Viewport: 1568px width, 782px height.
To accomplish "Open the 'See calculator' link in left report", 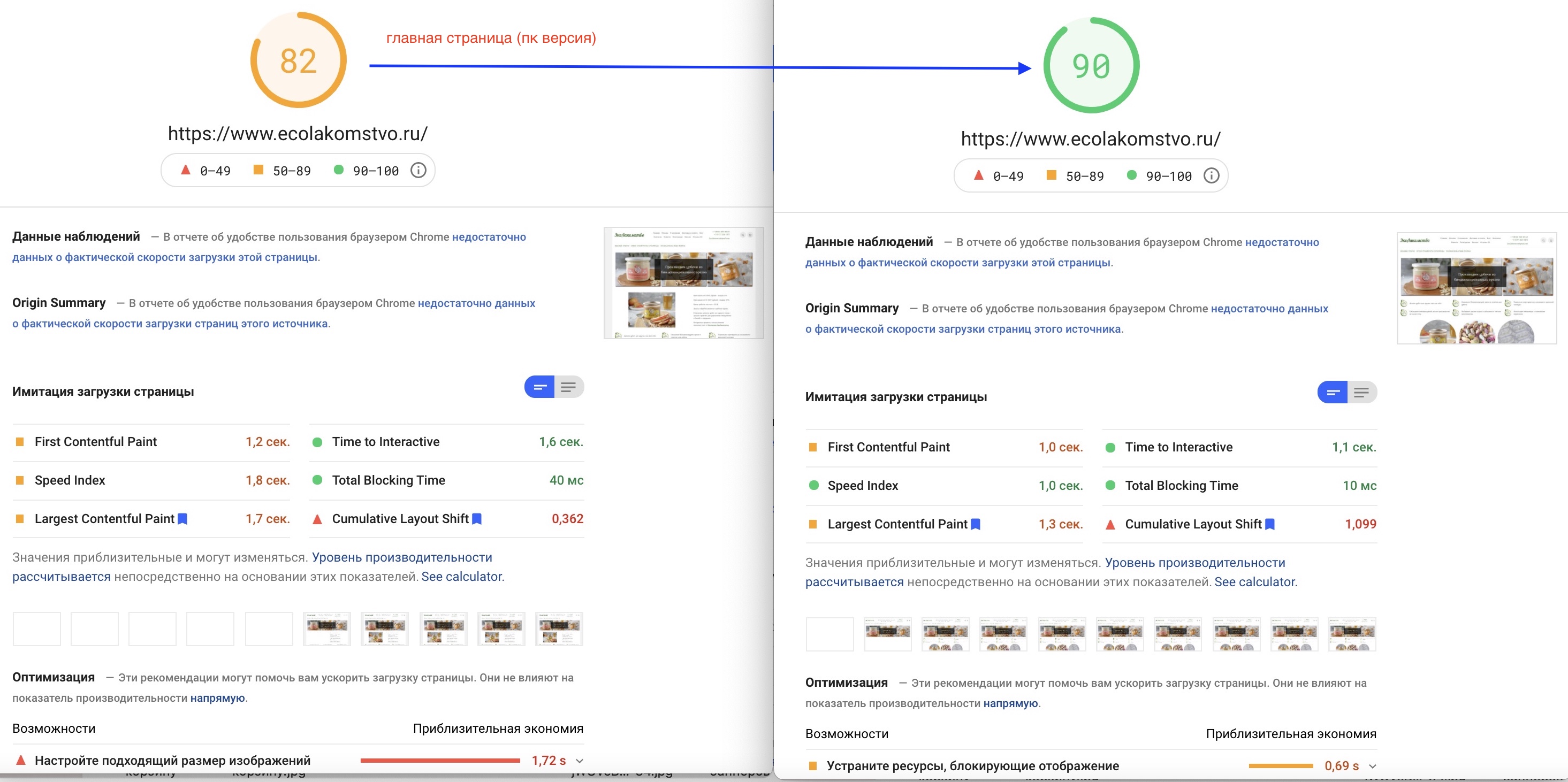I will tap(461, 576).
